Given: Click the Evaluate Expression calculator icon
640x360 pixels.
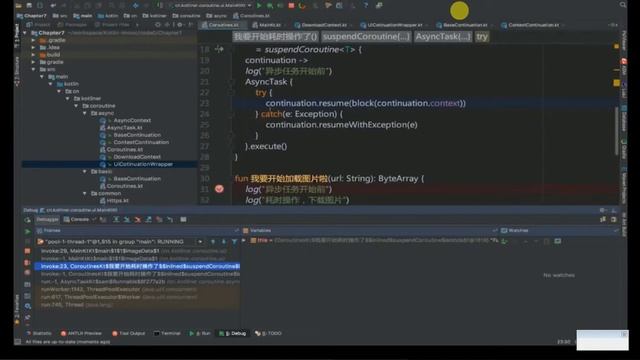Looking at the screenshot, I should click(x=183, y=220).
